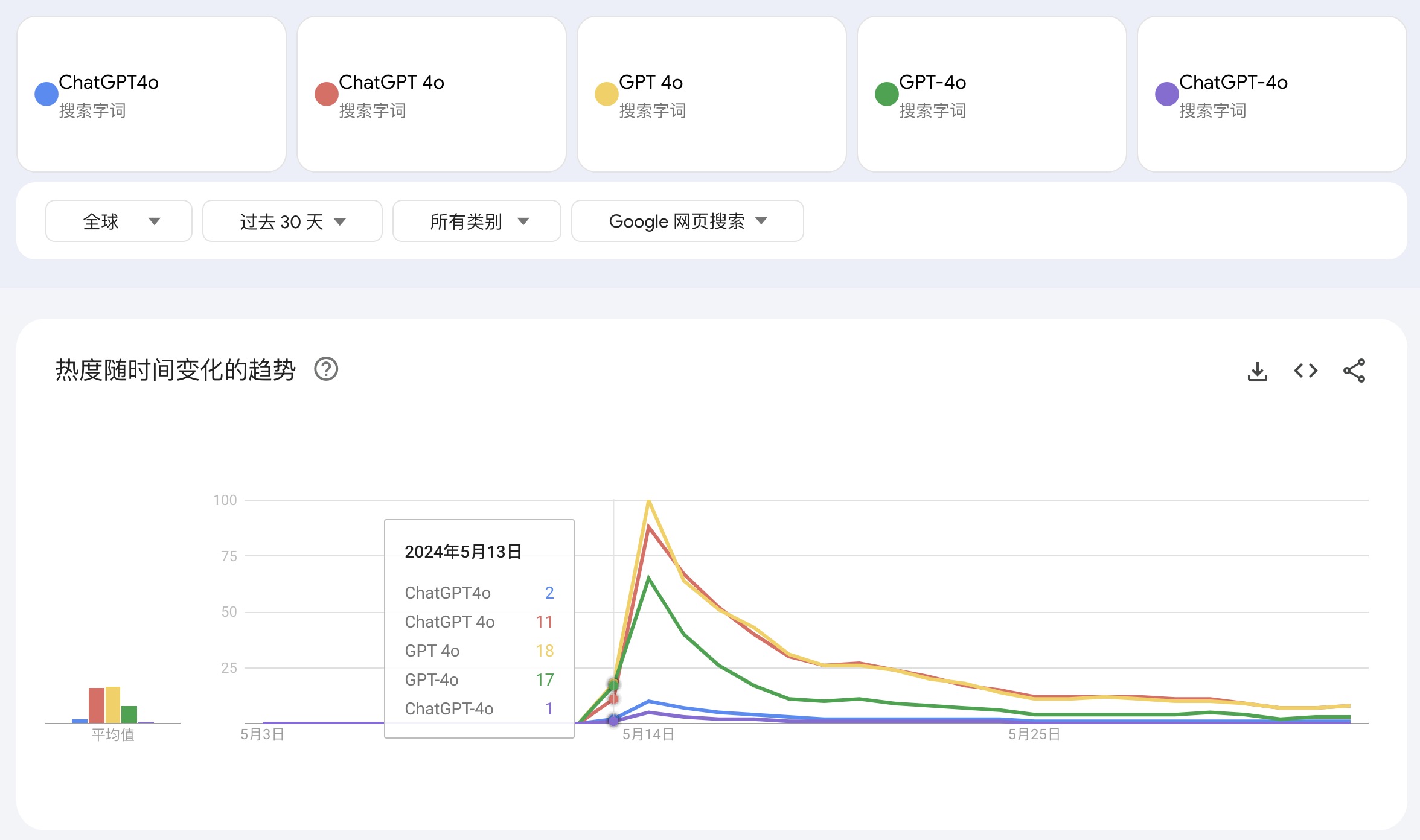Click the 5月3日 axis label
This screenshot has height=840, width=1420.
click(262, 734)
